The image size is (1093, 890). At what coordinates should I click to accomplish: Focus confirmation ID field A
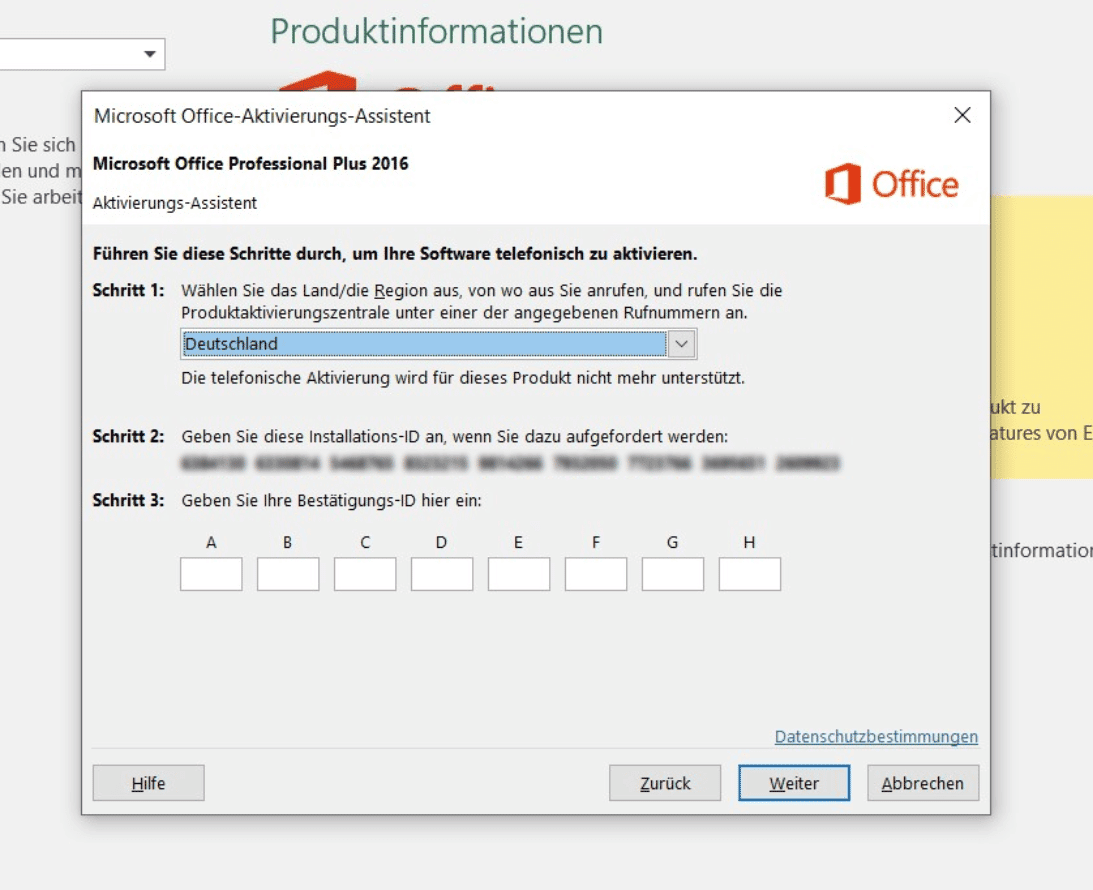pyautogui.click(x=211, y=574)
